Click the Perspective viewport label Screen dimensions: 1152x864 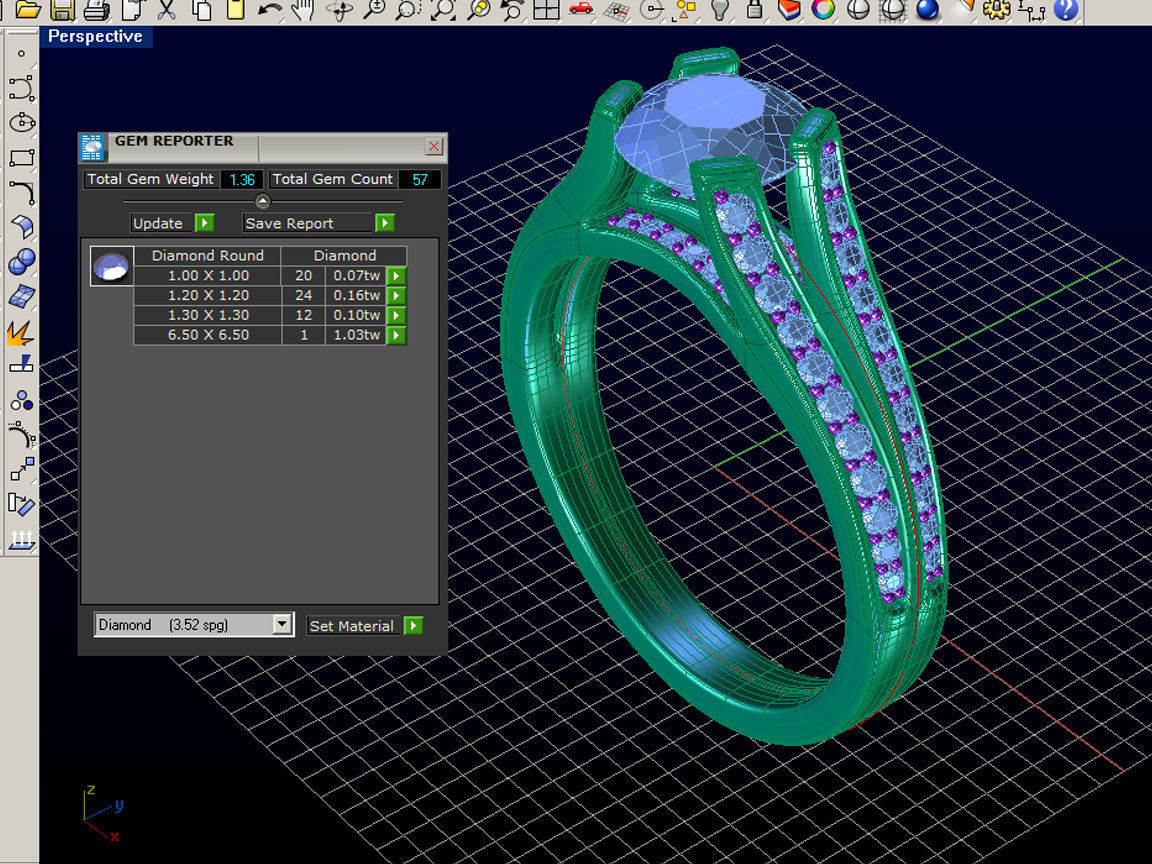click(96, 37)
